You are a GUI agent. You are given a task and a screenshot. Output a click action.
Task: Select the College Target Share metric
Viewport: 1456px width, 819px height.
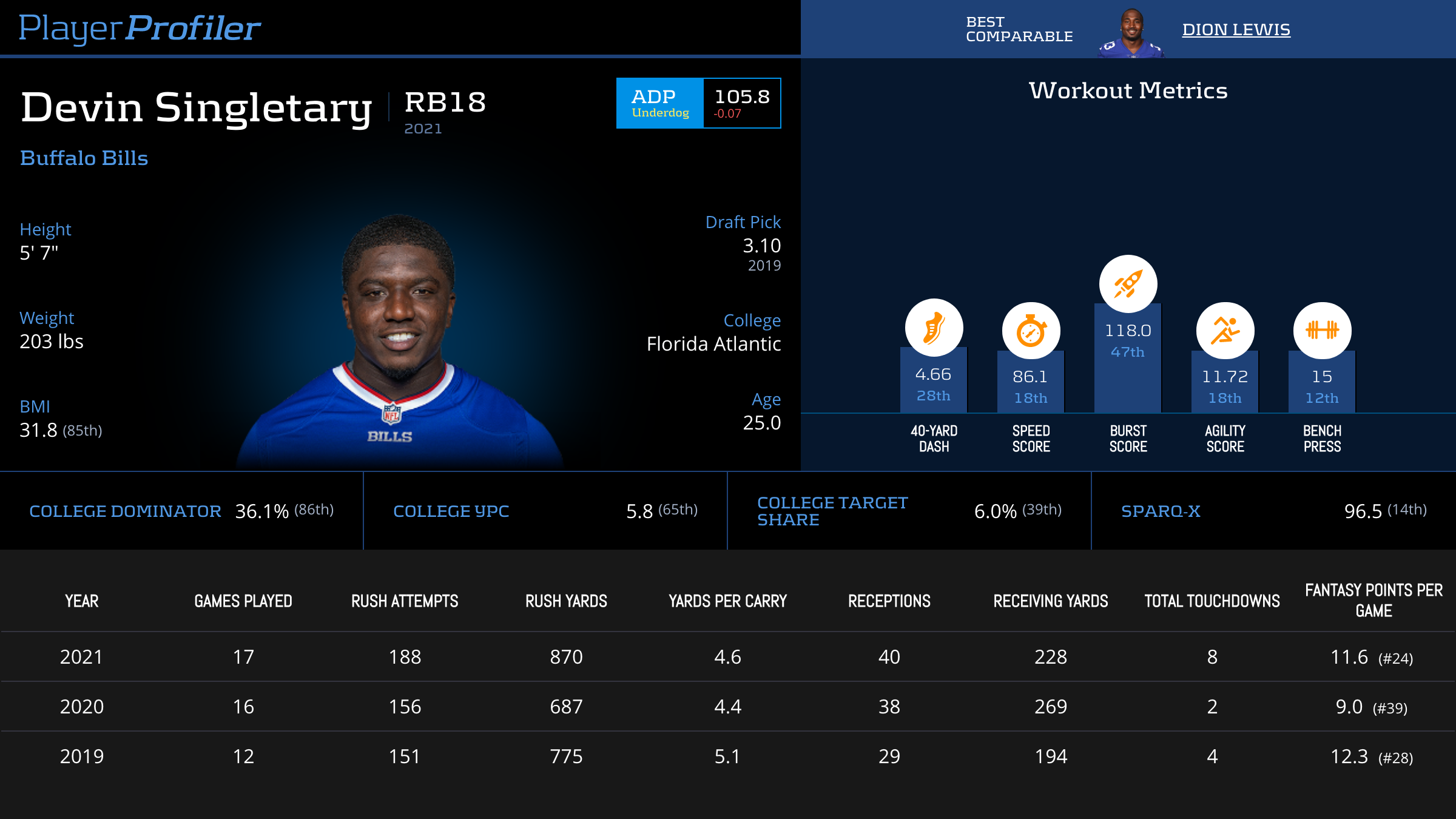pos(832,511)
